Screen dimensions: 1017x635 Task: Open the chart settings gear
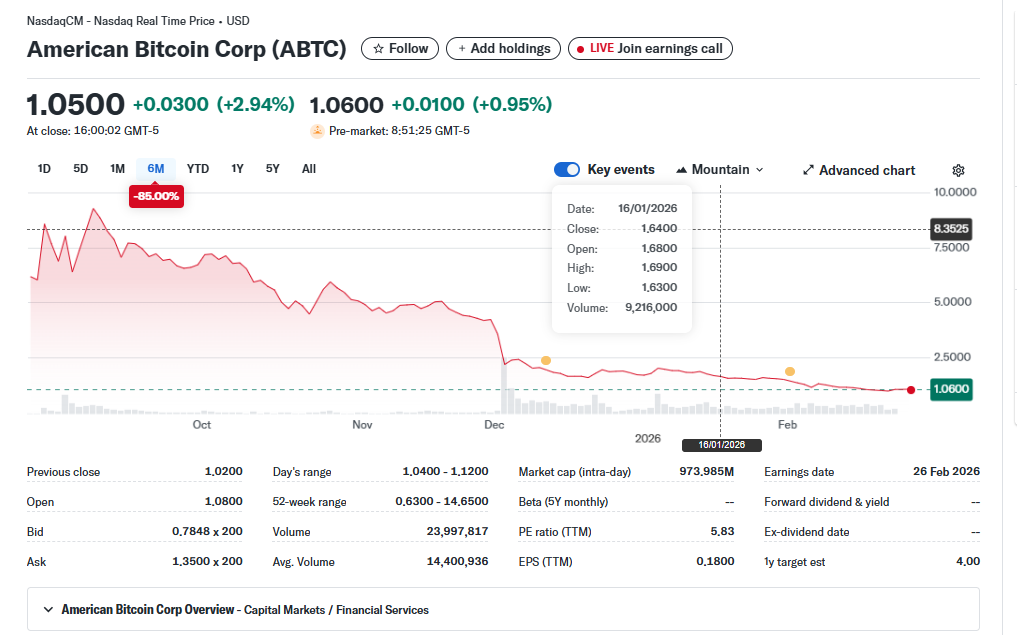958,170
